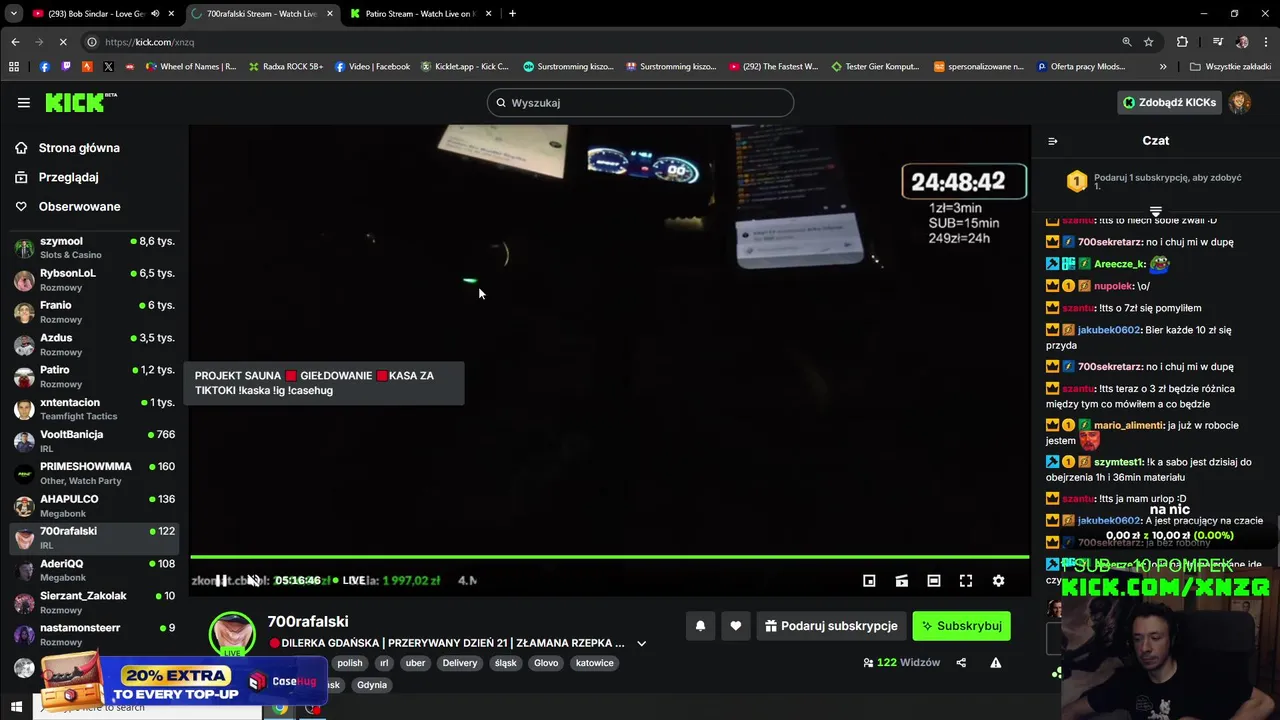Open Patiro channel in sidebar
Screen dimensions: 1280x720
pos(95,377)
